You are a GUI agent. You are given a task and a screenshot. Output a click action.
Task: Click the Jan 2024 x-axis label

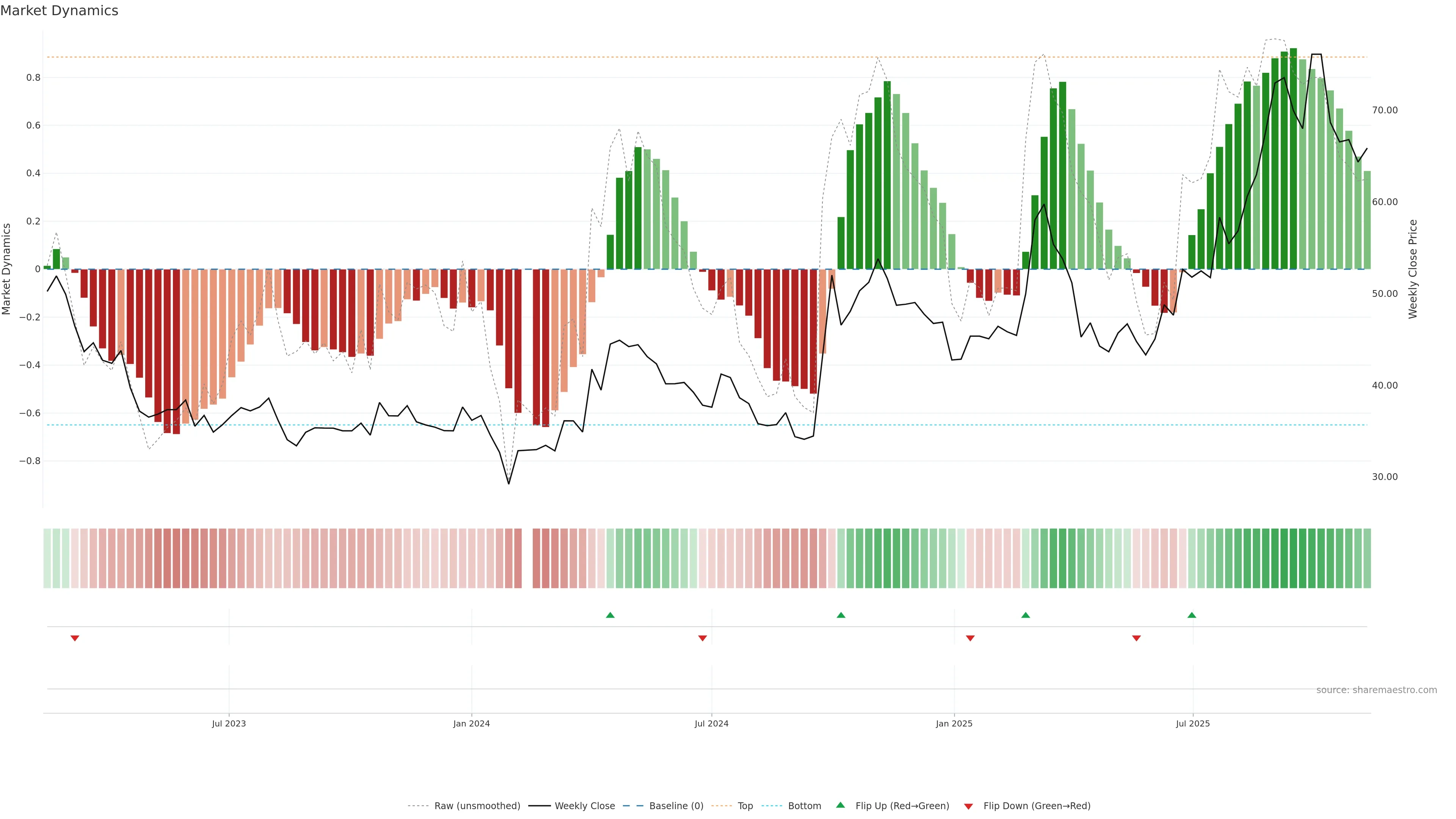[471, 724]
